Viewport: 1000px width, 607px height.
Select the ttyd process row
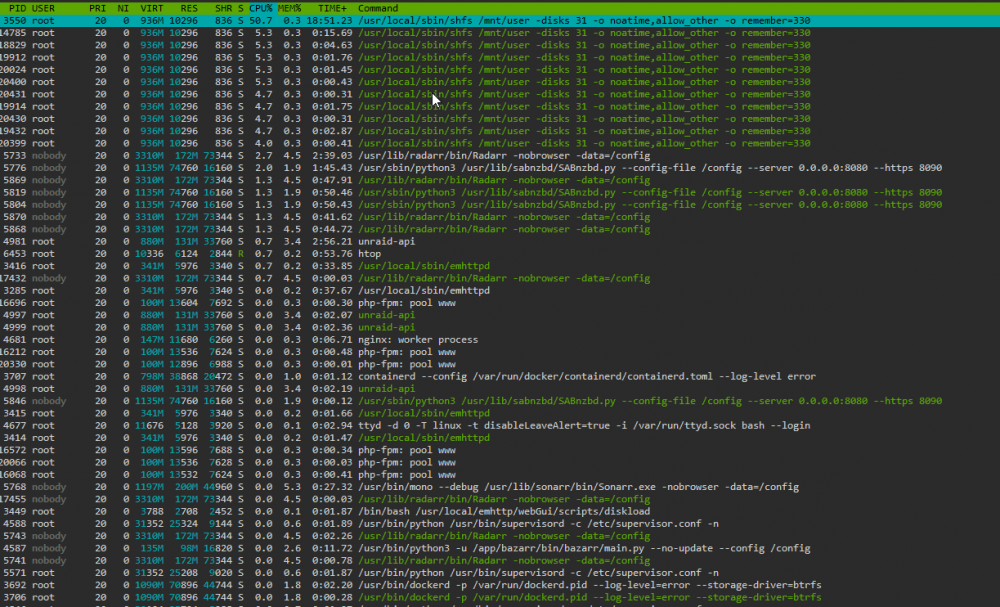(500, 425)
